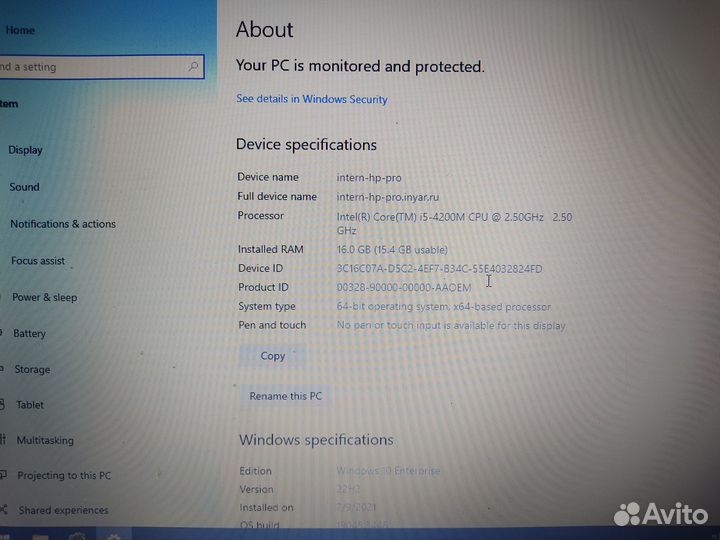Select the Pen and touch value text
The width and height of the screenshot is (720, 540).
pyautogui.click(x=451, y=326)
